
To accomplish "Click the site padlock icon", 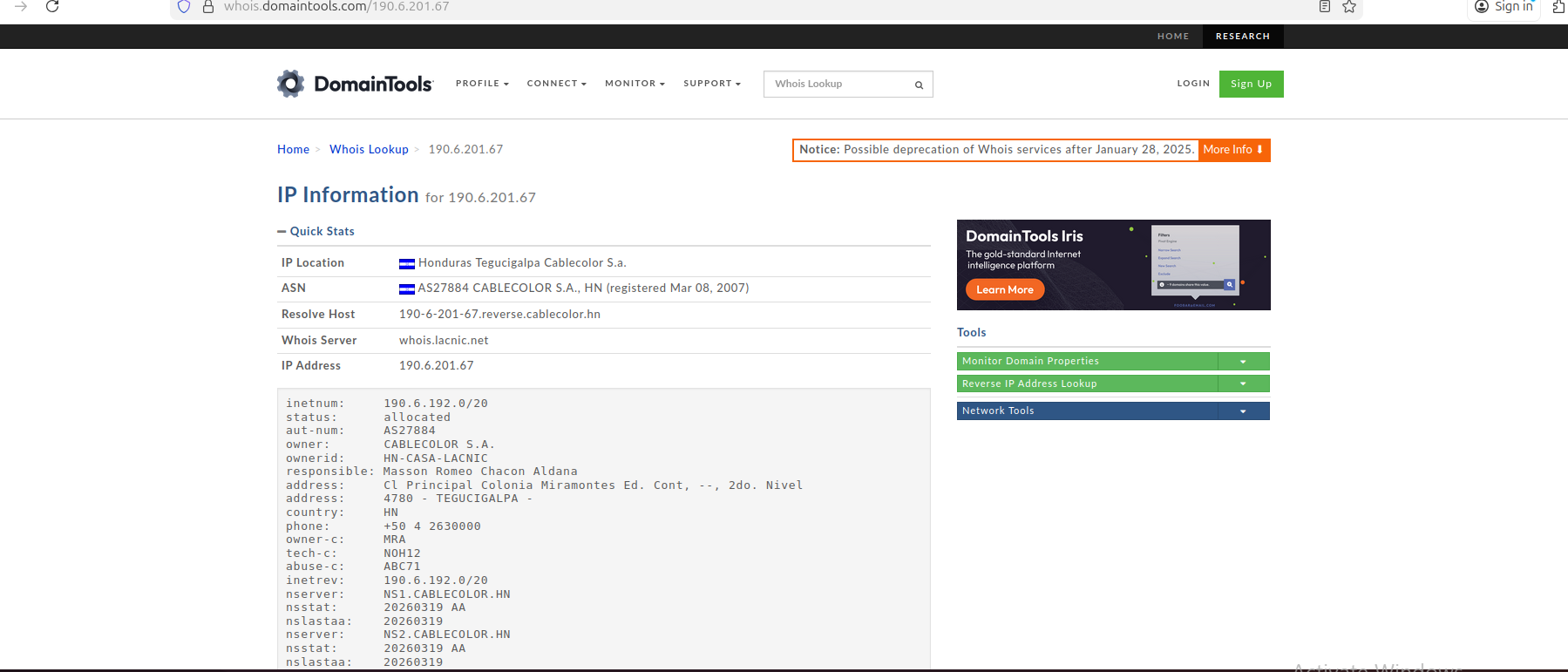I will click(208, 6).
